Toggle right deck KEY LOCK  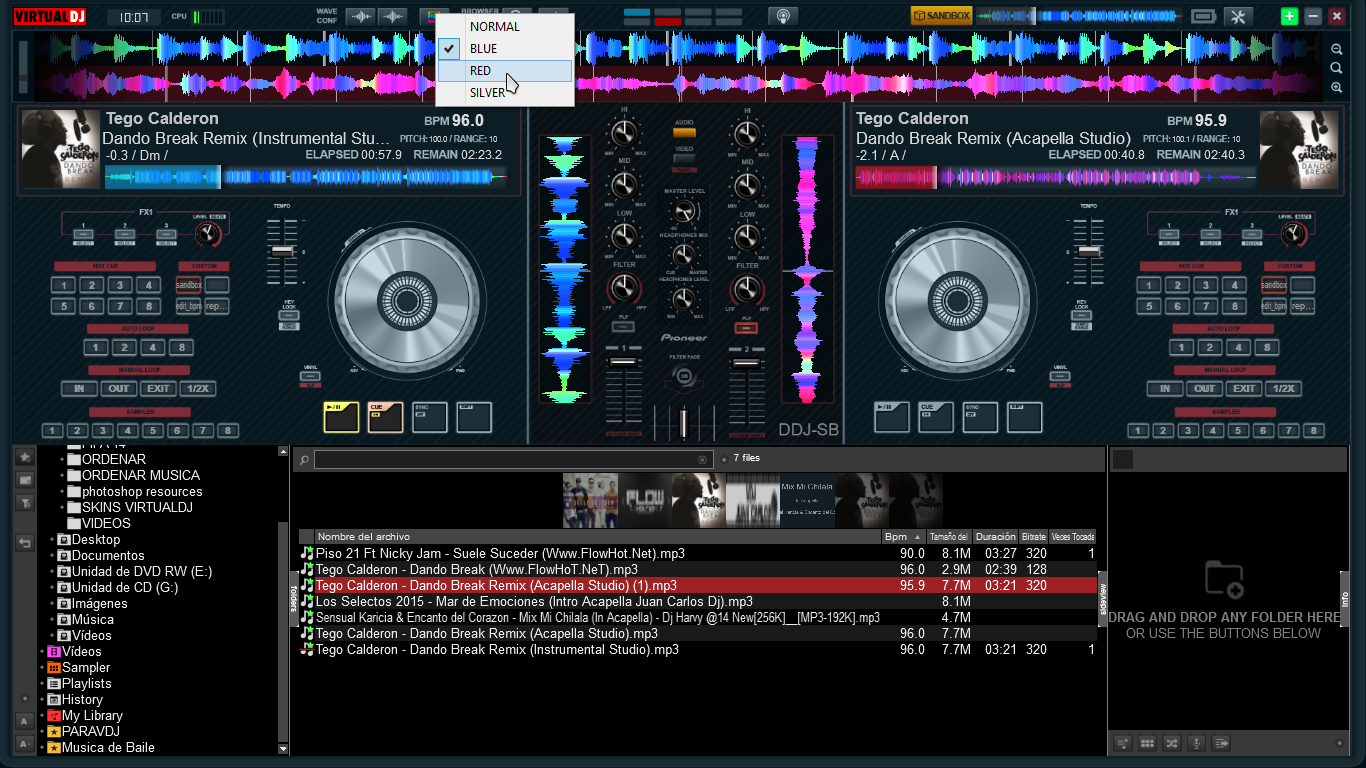tap(1081, 317)
